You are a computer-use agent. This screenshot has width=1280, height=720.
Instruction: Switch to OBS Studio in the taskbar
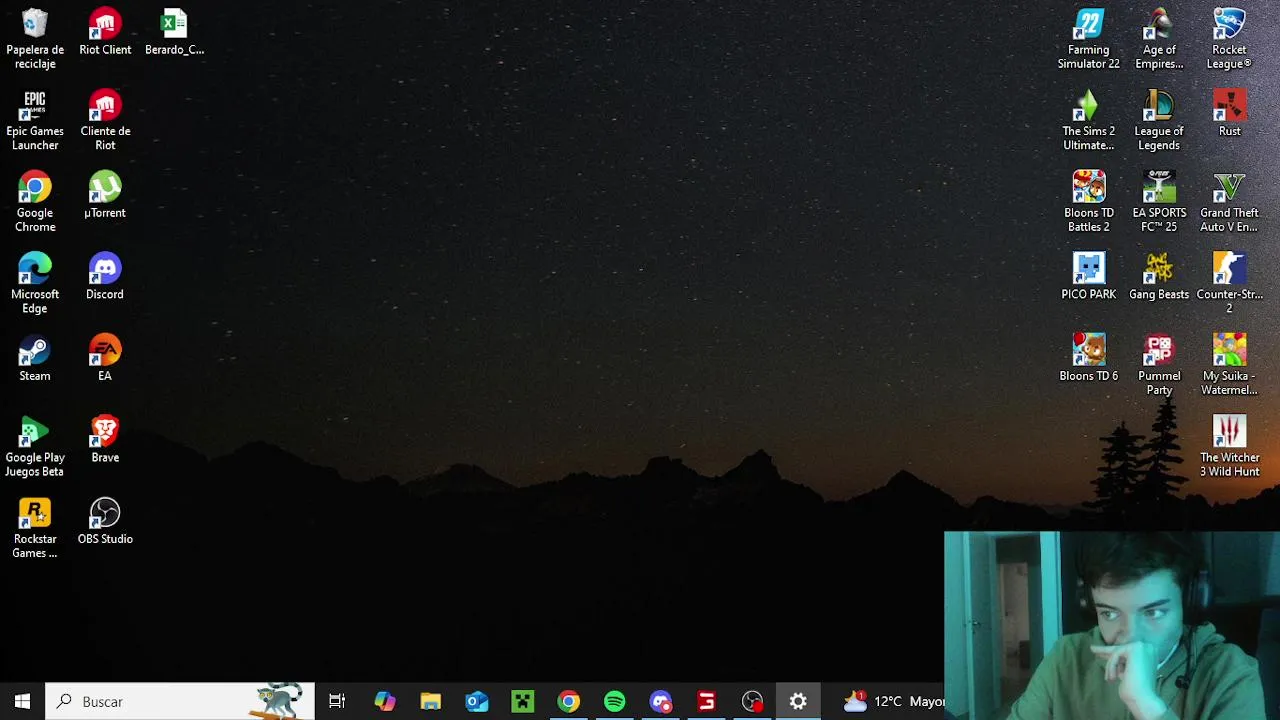pos(753,702)
